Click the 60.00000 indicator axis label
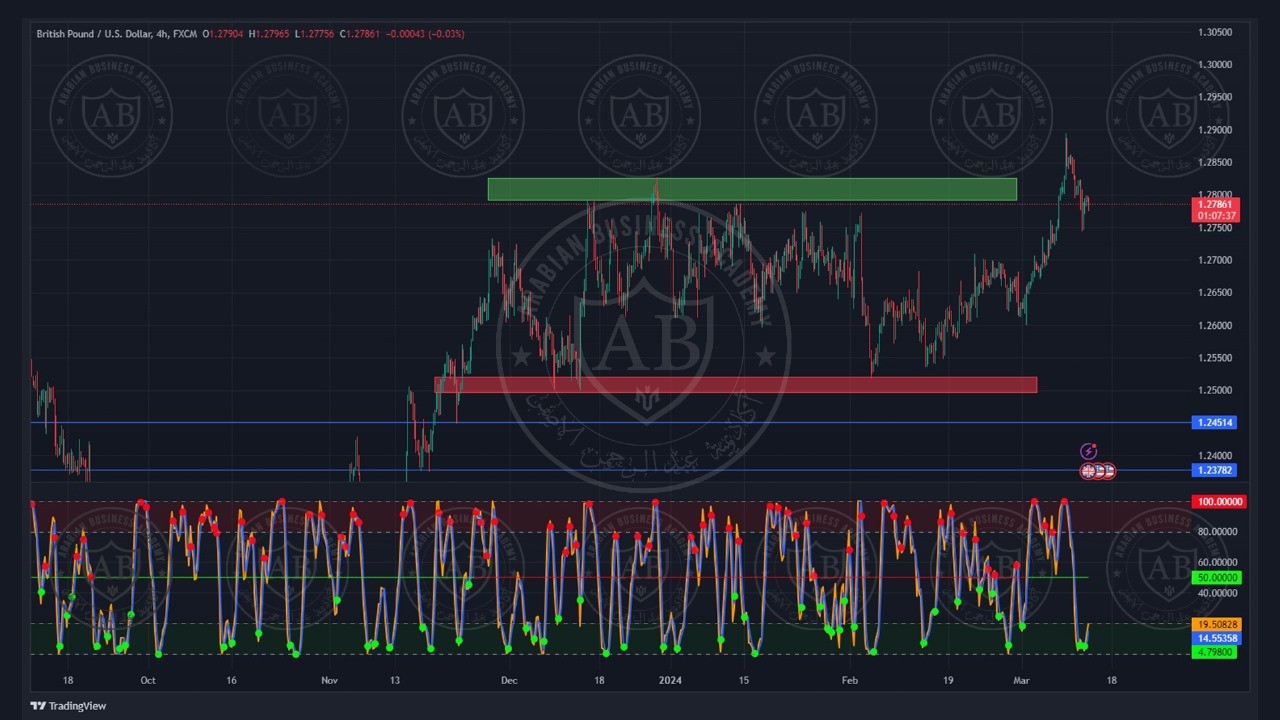The height and width of the screenshot is (720, 1280). 1218,562
